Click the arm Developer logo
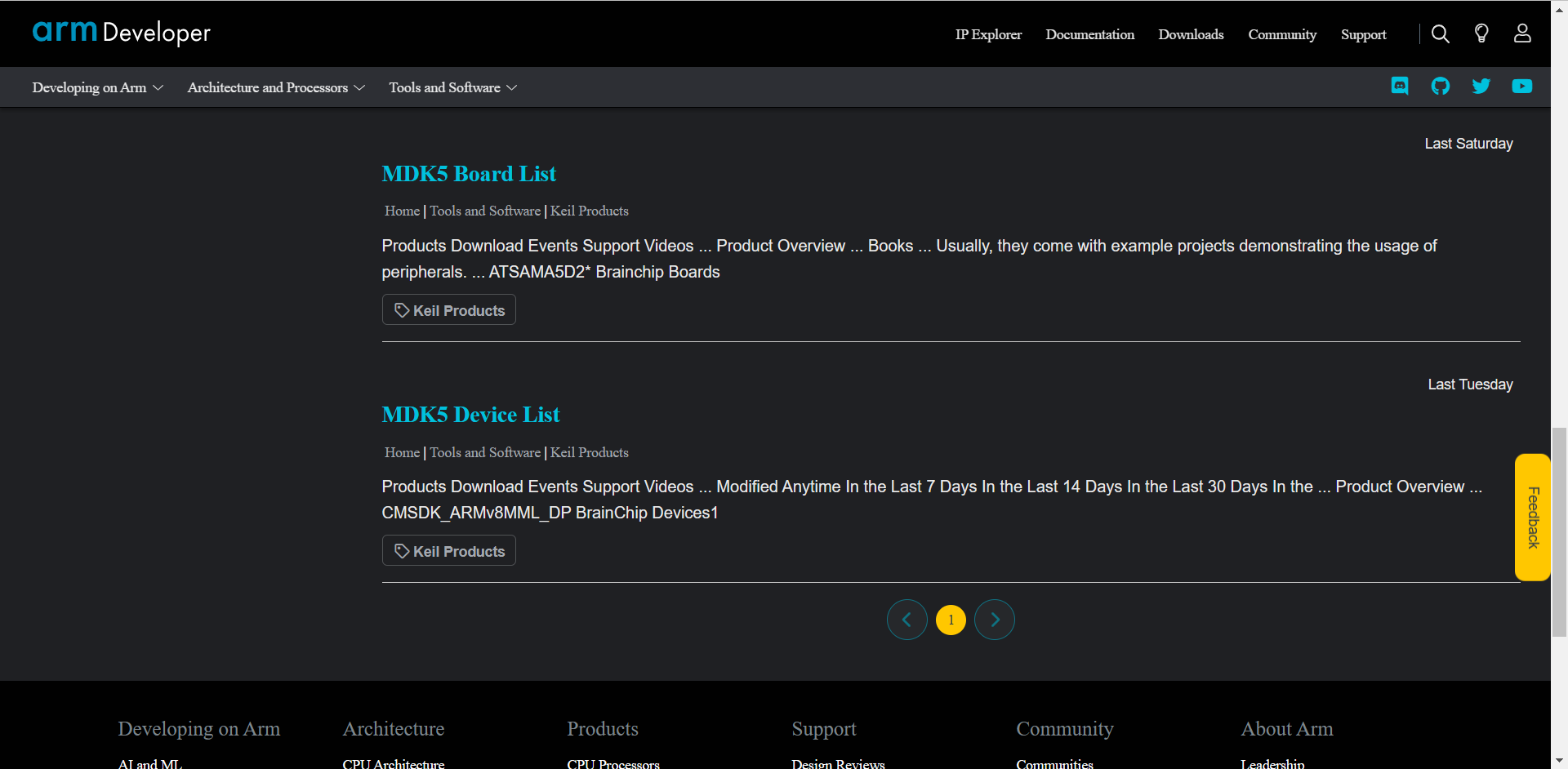Image resolution: width=1568 pixels, height=769 pixels. 122,33
